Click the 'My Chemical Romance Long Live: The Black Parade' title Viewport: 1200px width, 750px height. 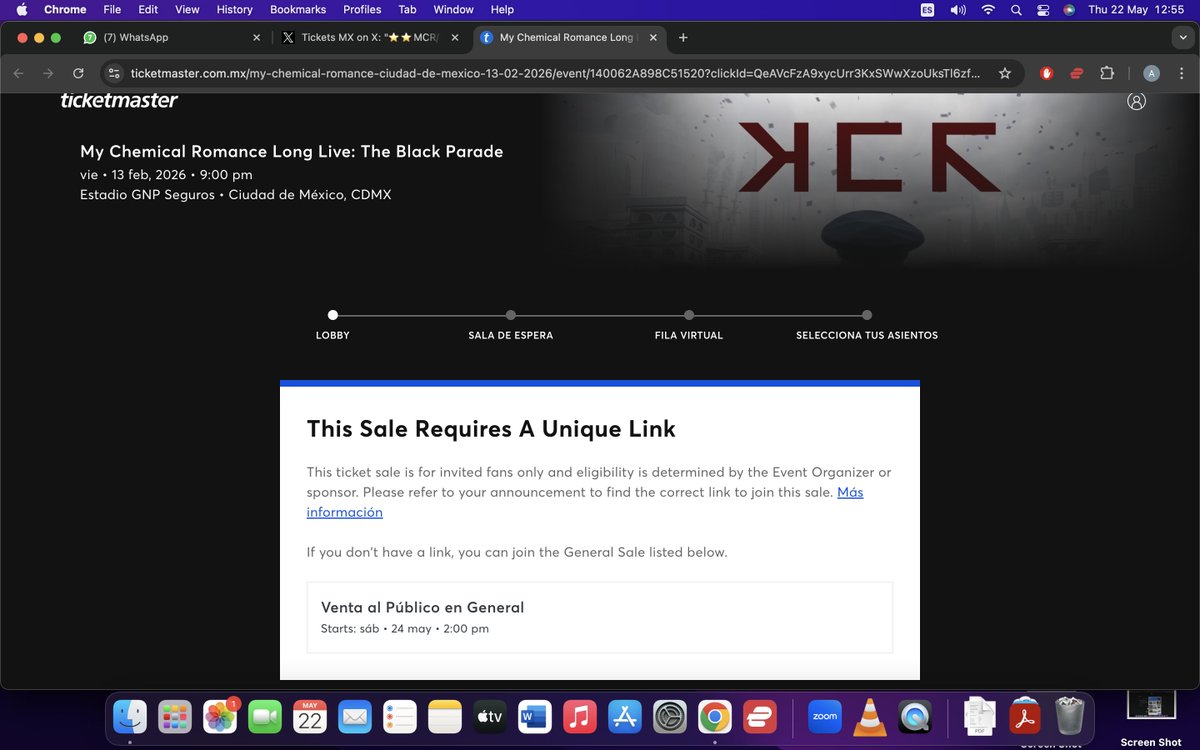click(292, 152)
